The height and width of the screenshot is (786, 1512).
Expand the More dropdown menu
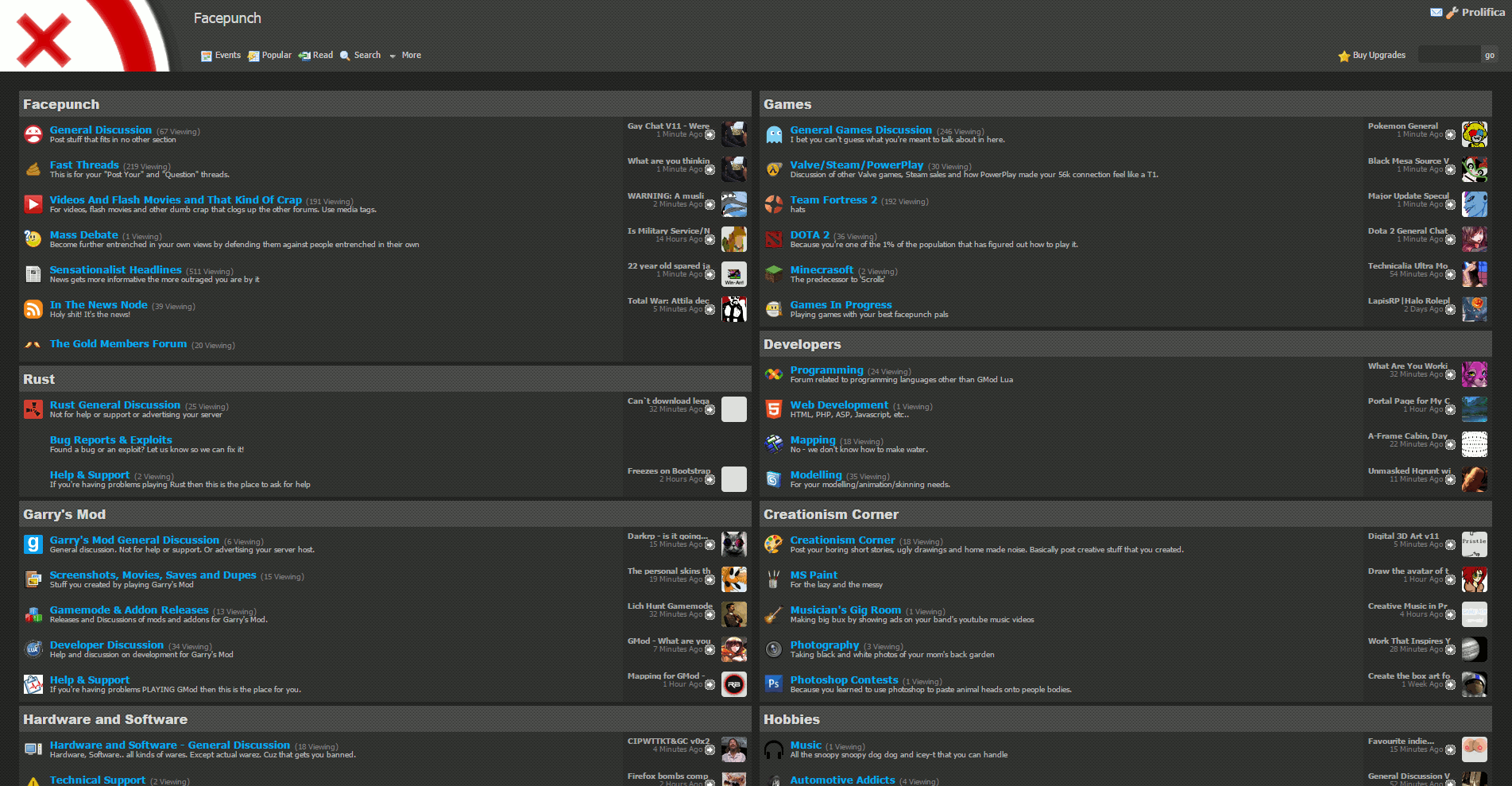[x=405, y=56]
